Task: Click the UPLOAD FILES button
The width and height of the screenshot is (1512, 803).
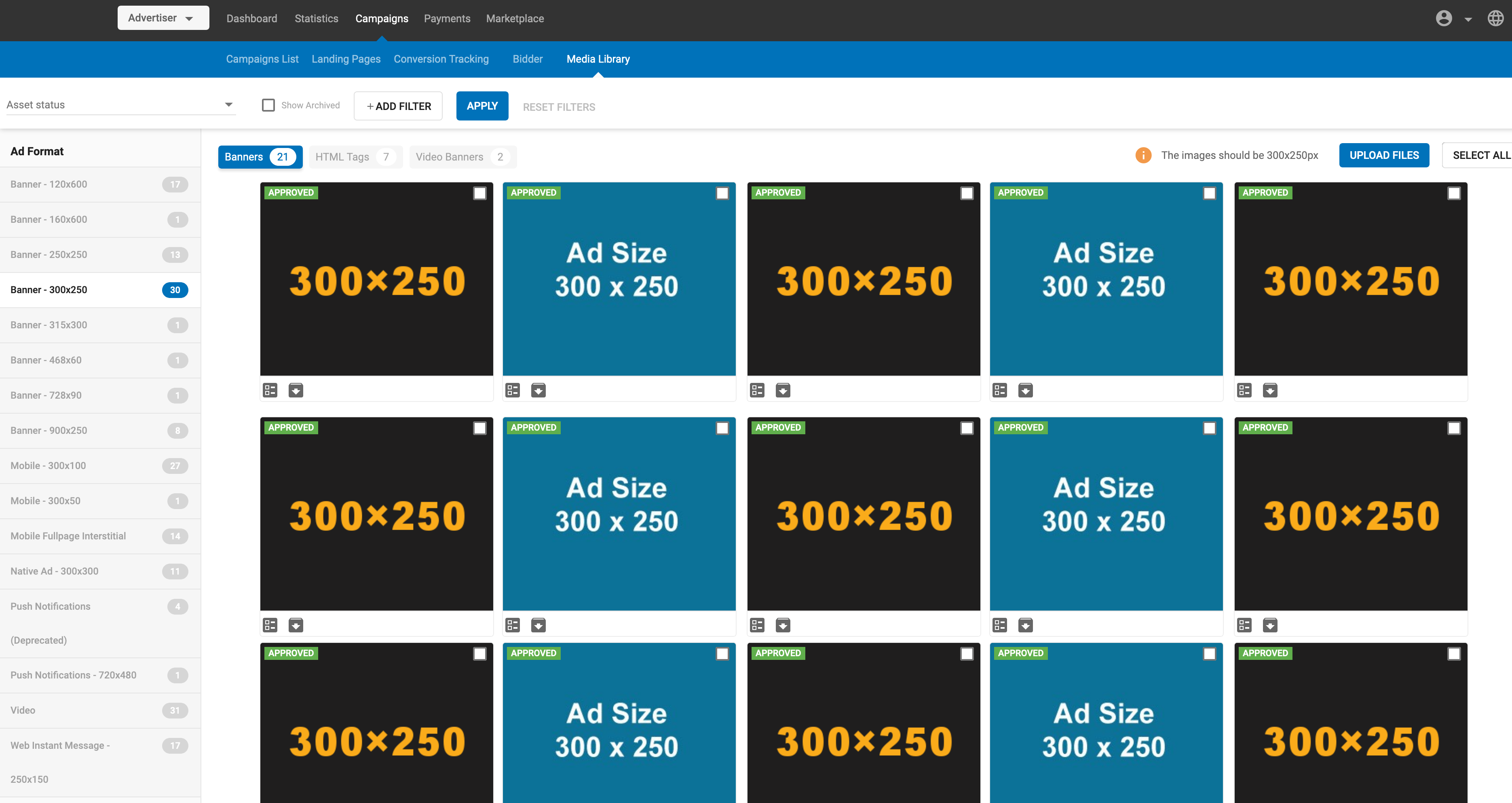Action: (x=1383, y=156)
